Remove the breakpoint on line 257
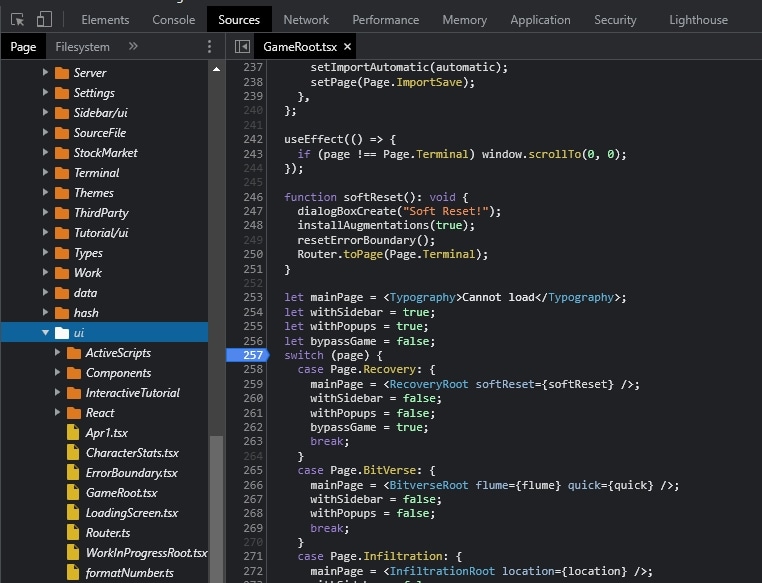762x583 pixels. 247,355
